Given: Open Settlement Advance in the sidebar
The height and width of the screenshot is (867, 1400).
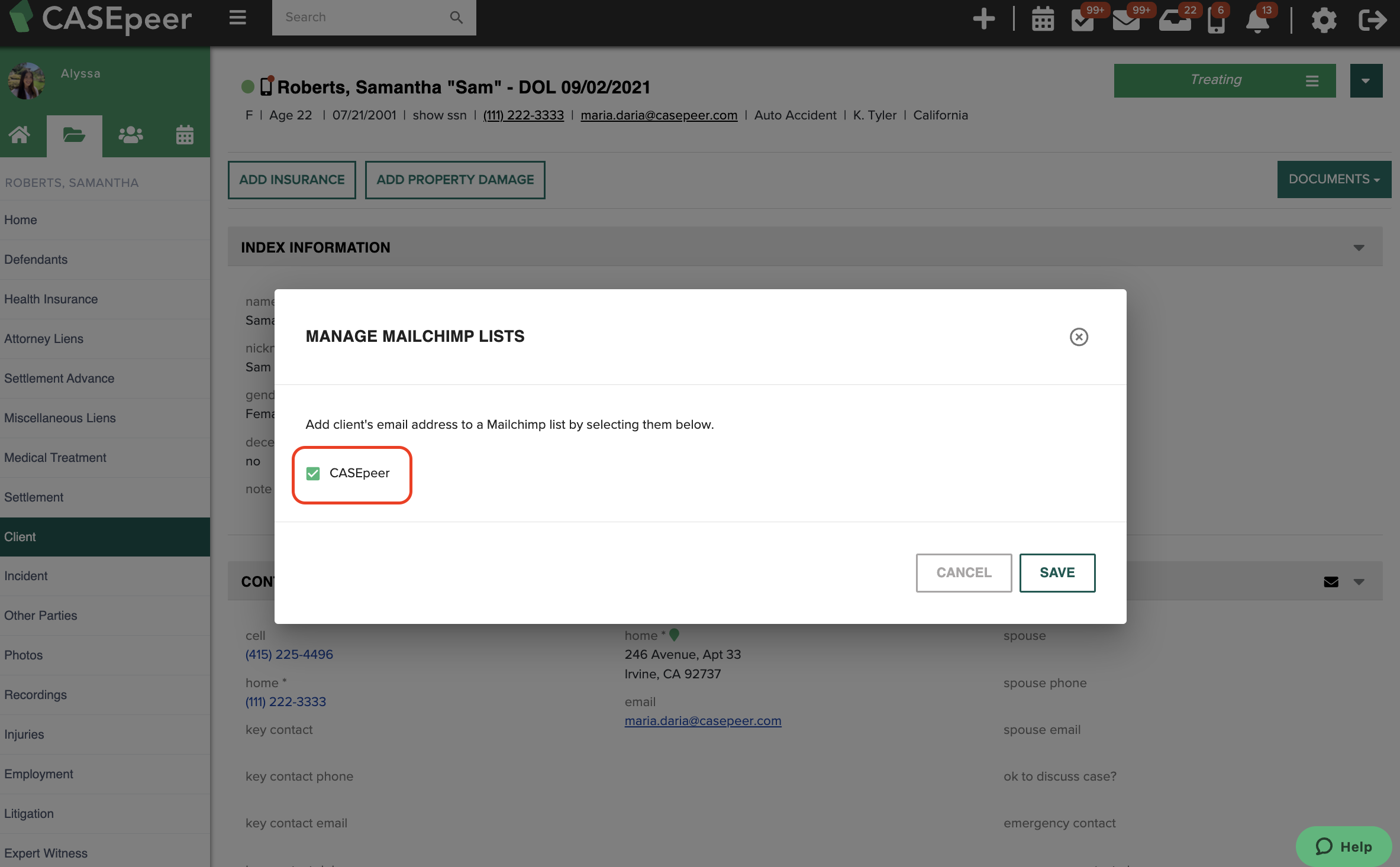Looking at the screenshot, I should [105, 378].
